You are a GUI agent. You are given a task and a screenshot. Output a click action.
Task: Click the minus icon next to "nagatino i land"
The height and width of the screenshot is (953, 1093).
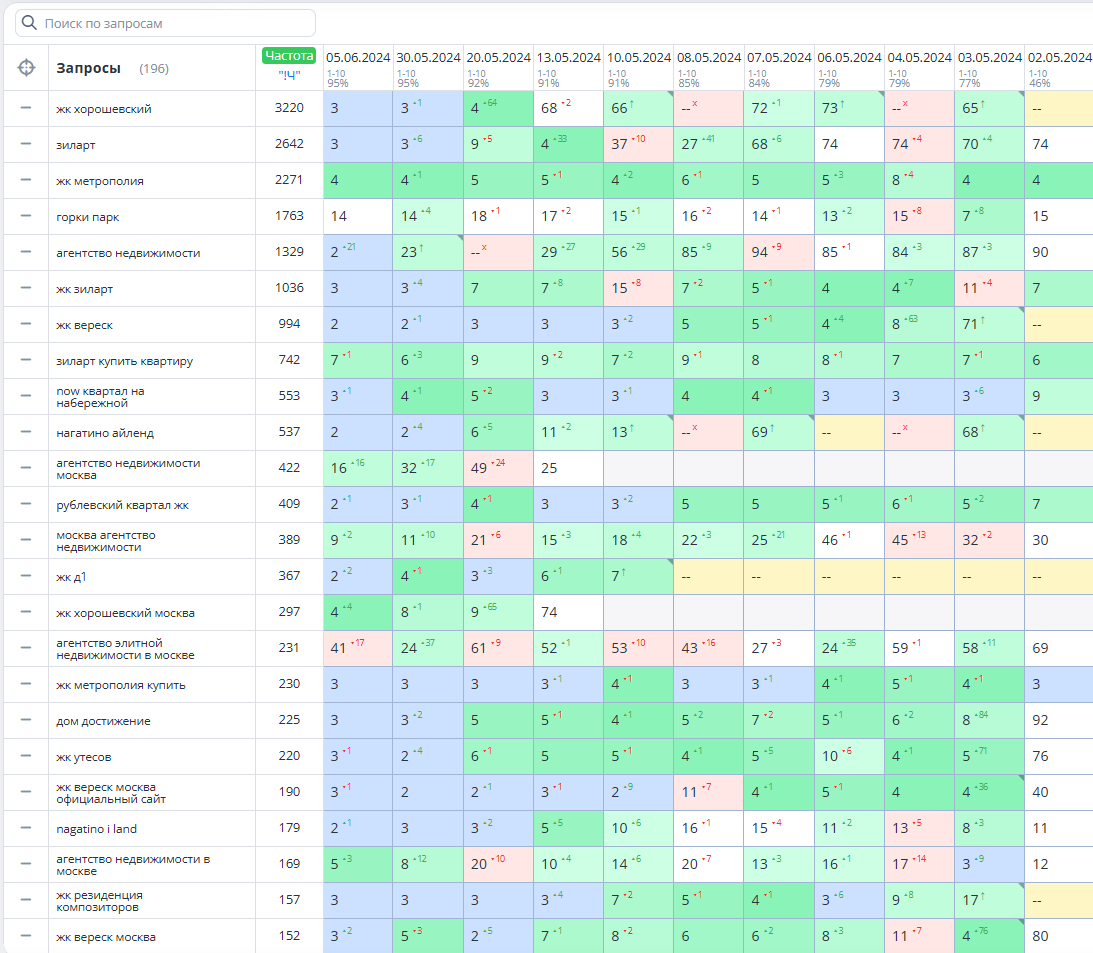click(x=26, y=828)
